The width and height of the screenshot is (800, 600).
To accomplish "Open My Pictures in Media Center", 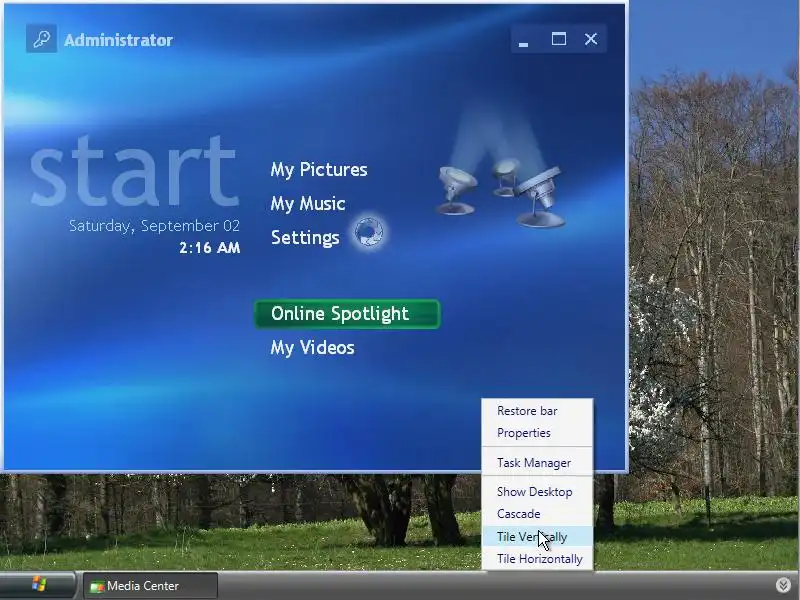I will pyautogui.click(x=319, y=170).
